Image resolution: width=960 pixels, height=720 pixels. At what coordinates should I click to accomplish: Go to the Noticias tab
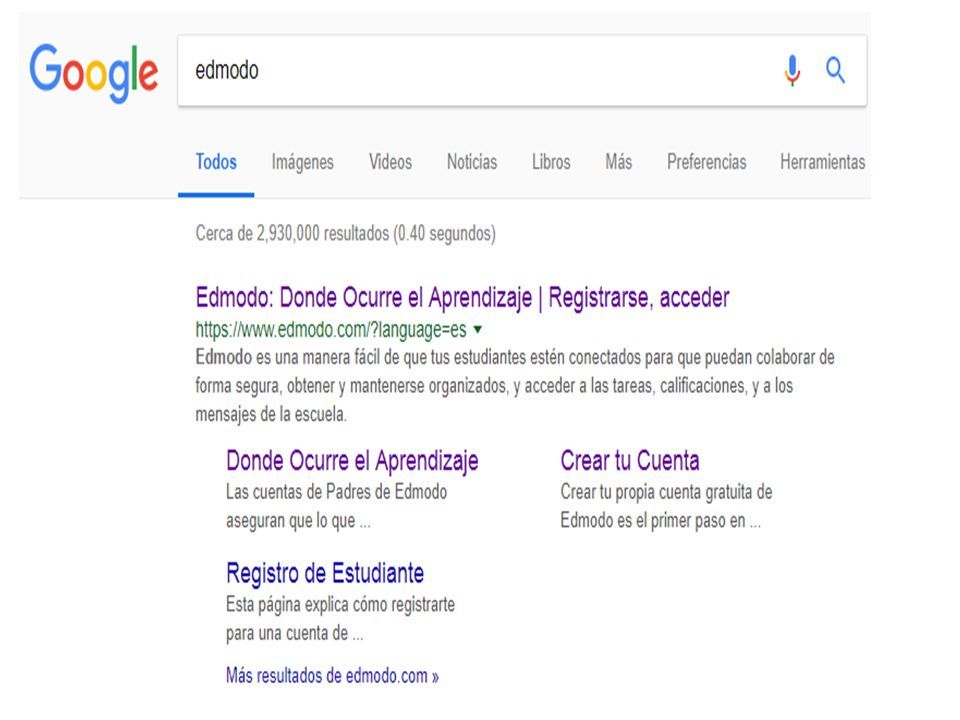[471, 162]
